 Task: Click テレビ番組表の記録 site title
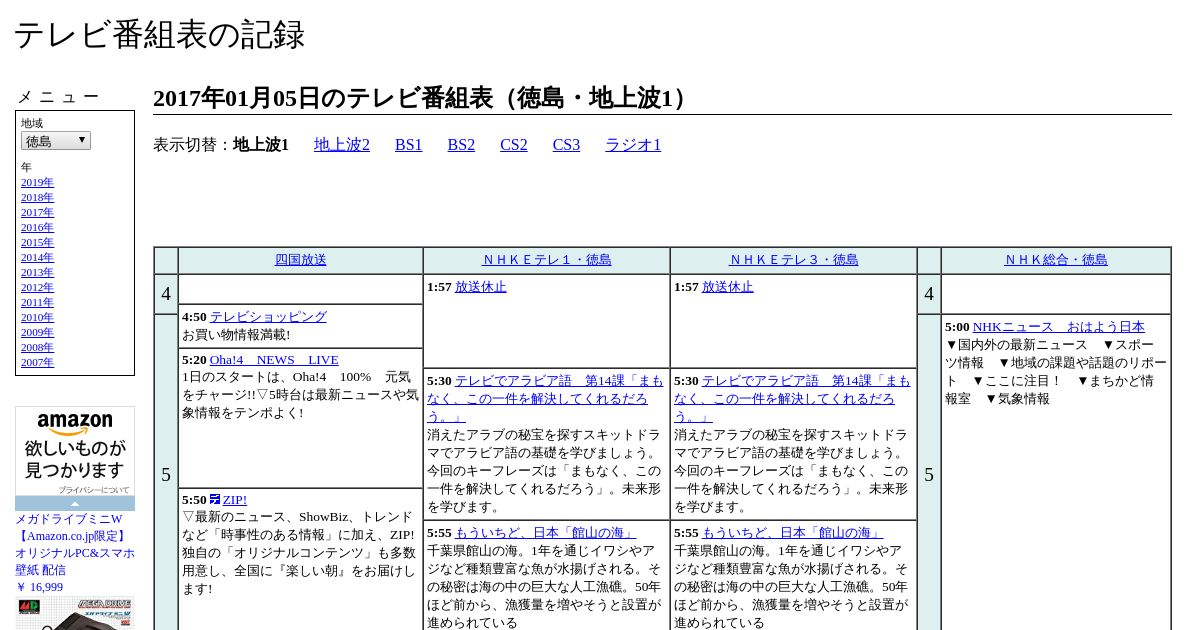(159, 35)
